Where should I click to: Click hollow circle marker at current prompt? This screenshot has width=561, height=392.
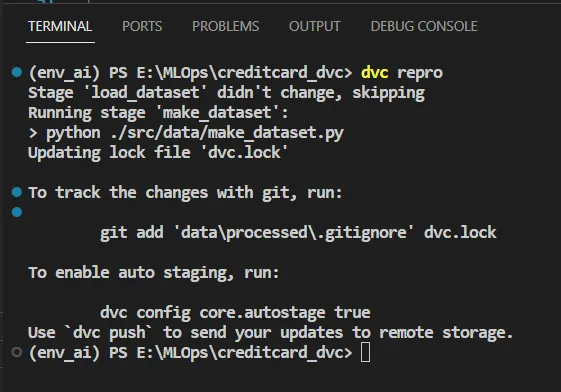[x=17, y=352]
